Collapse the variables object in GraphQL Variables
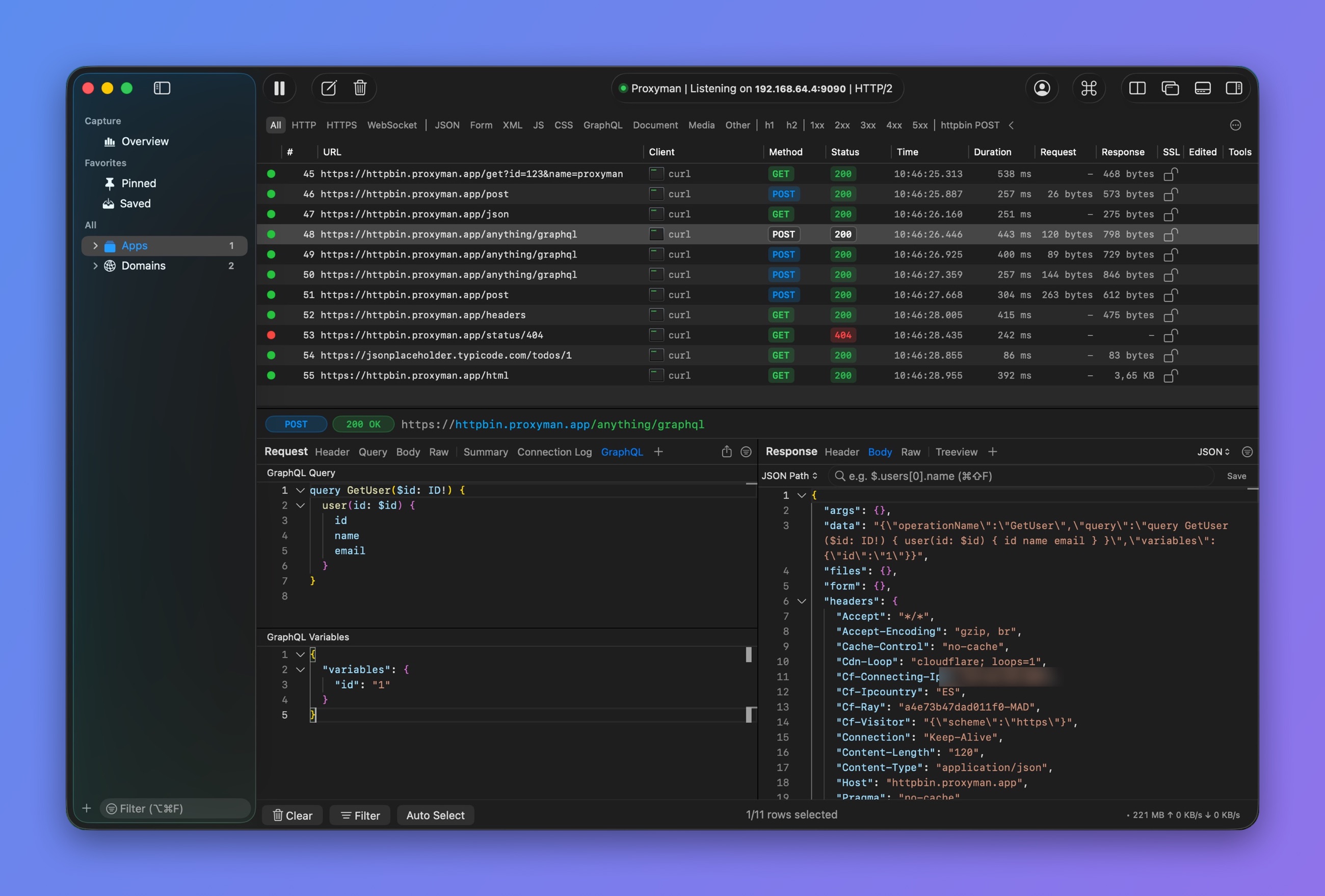1325x896 pixels. click(301, 670)
